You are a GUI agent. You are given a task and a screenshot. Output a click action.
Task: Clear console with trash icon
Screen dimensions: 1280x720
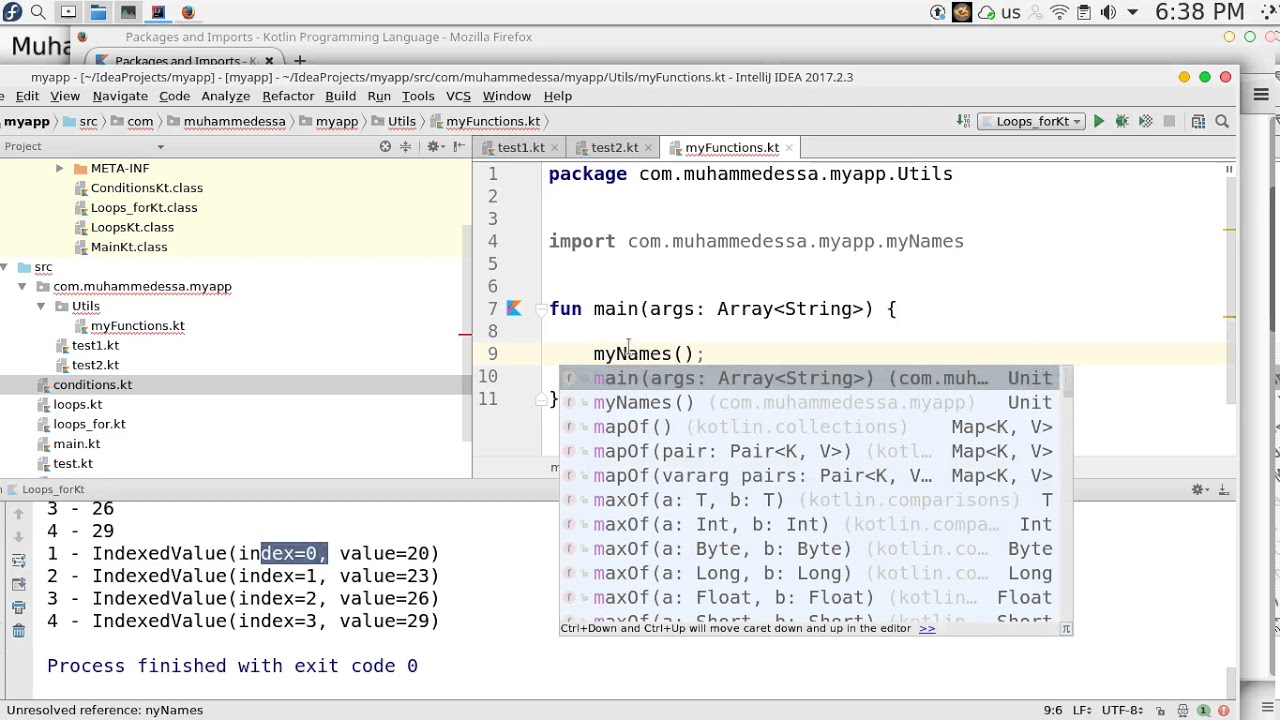18,631
